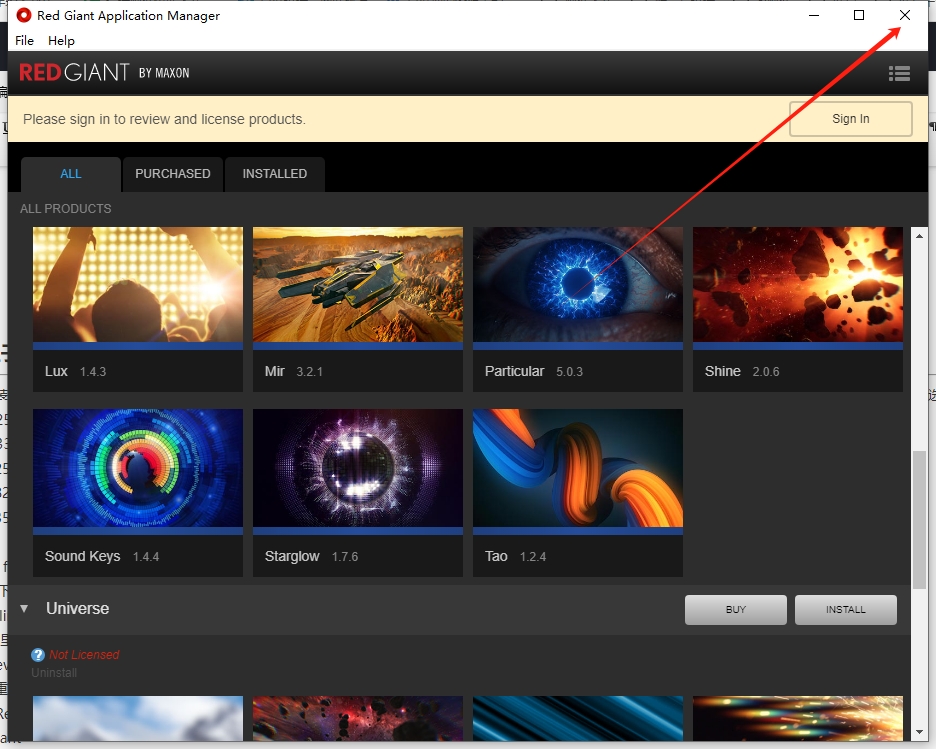Click the Universe section heading

tap(78, 609)
